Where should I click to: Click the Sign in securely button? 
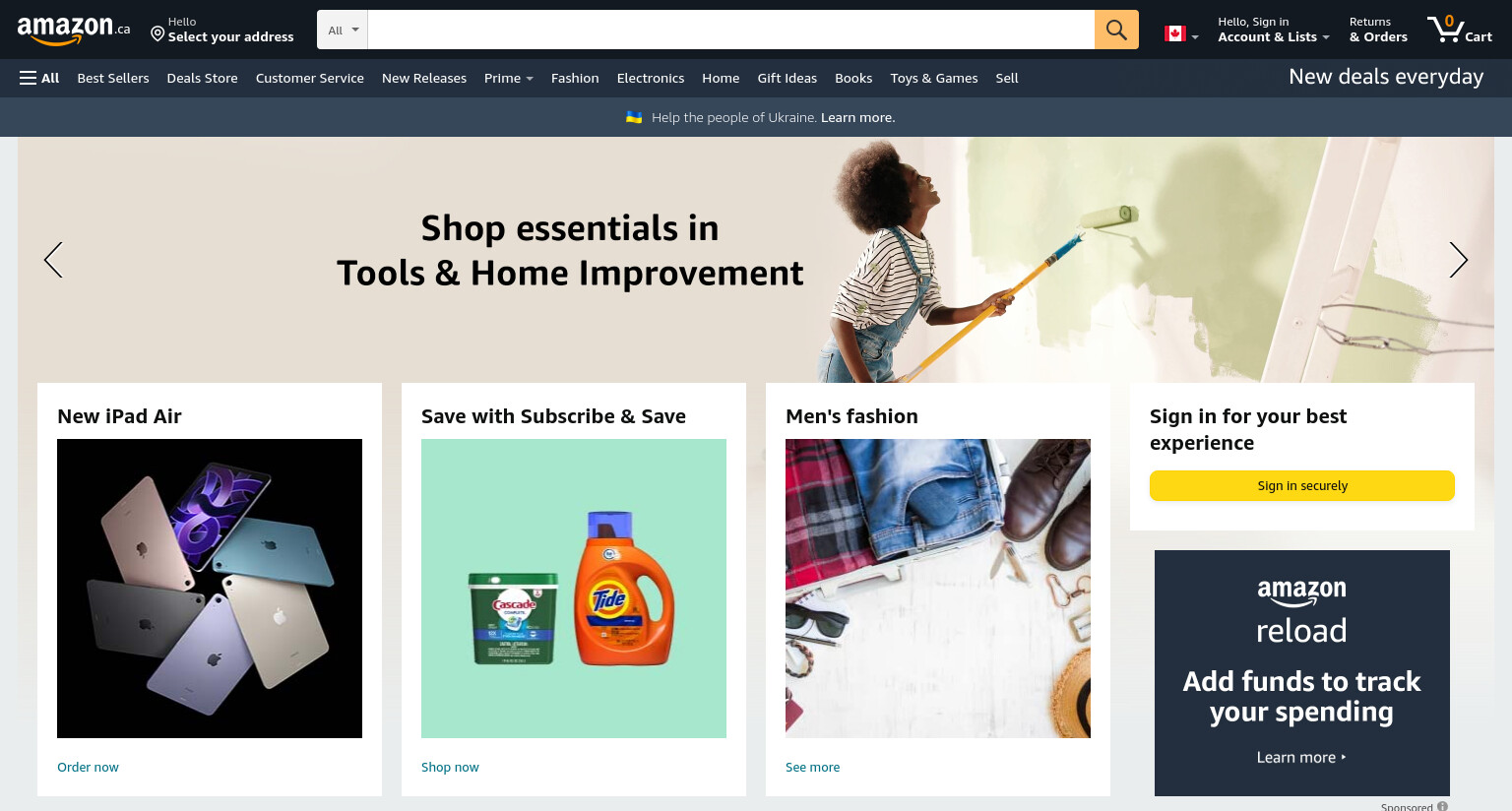[1302, 485]
